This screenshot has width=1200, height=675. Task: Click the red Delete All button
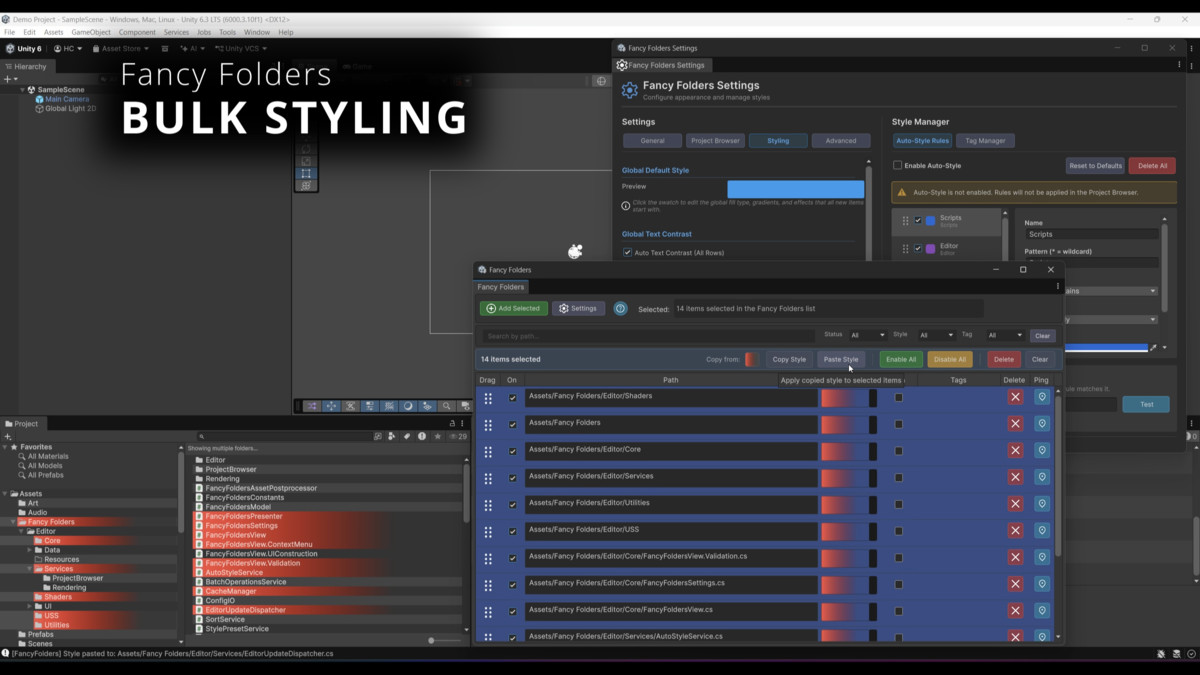1152,165
